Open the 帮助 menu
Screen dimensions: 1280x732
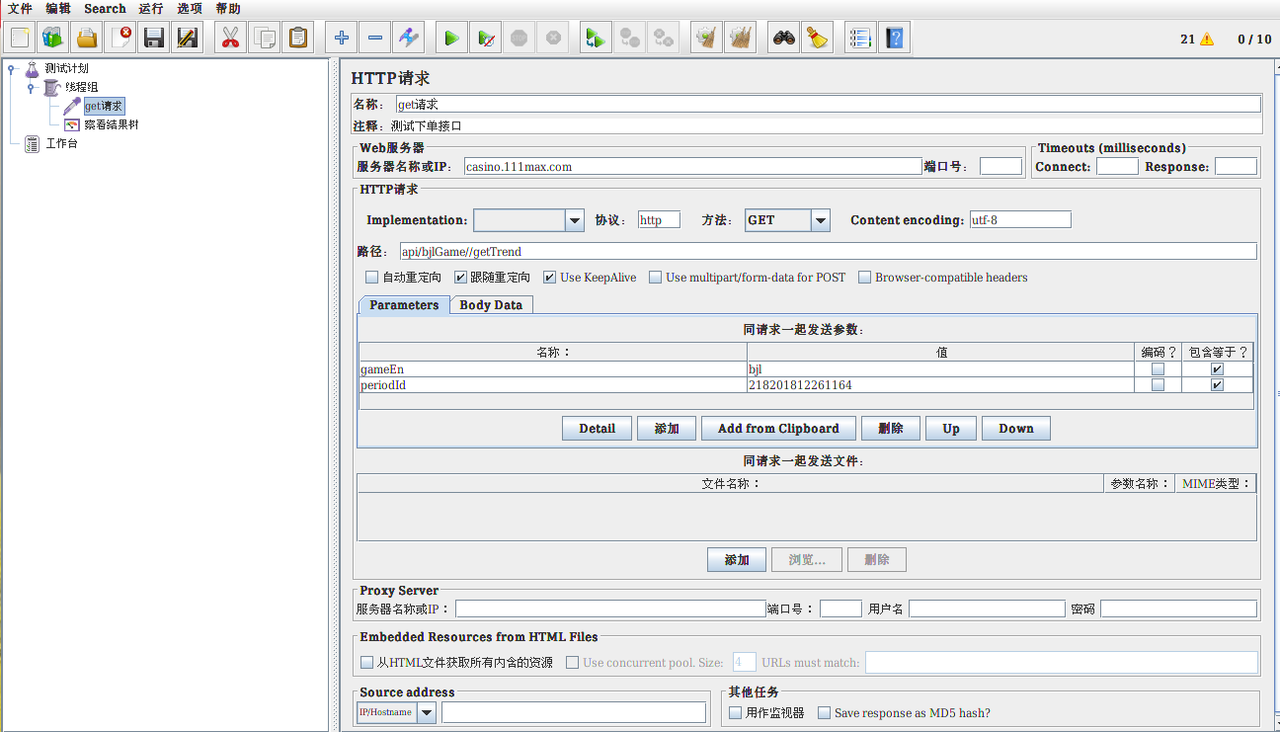point(228,8)
